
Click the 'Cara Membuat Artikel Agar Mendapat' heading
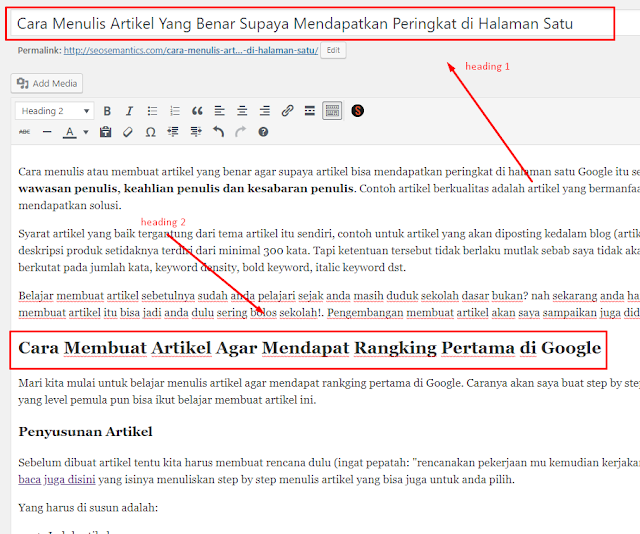coord(309,348)
